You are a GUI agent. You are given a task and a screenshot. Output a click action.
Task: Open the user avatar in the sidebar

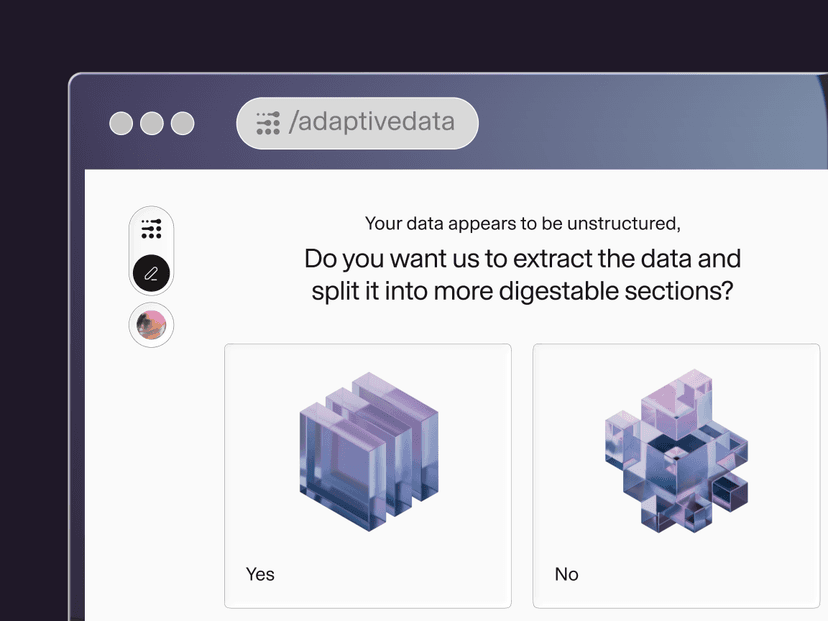(x=151, y=325)
